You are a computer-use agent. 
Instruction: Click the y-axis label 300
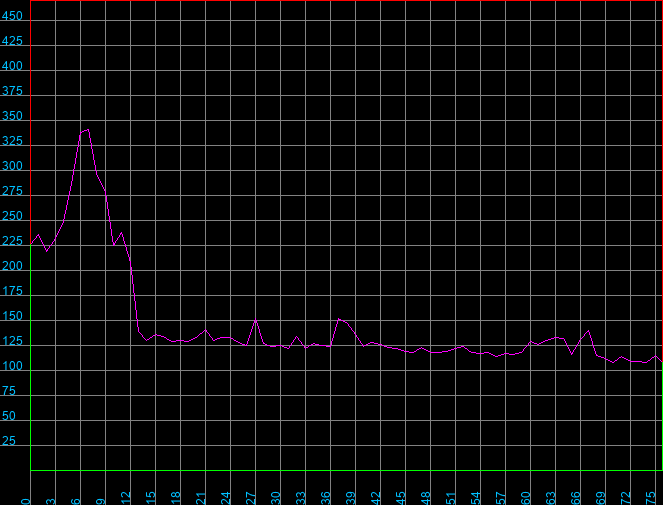tap(12, 166)
